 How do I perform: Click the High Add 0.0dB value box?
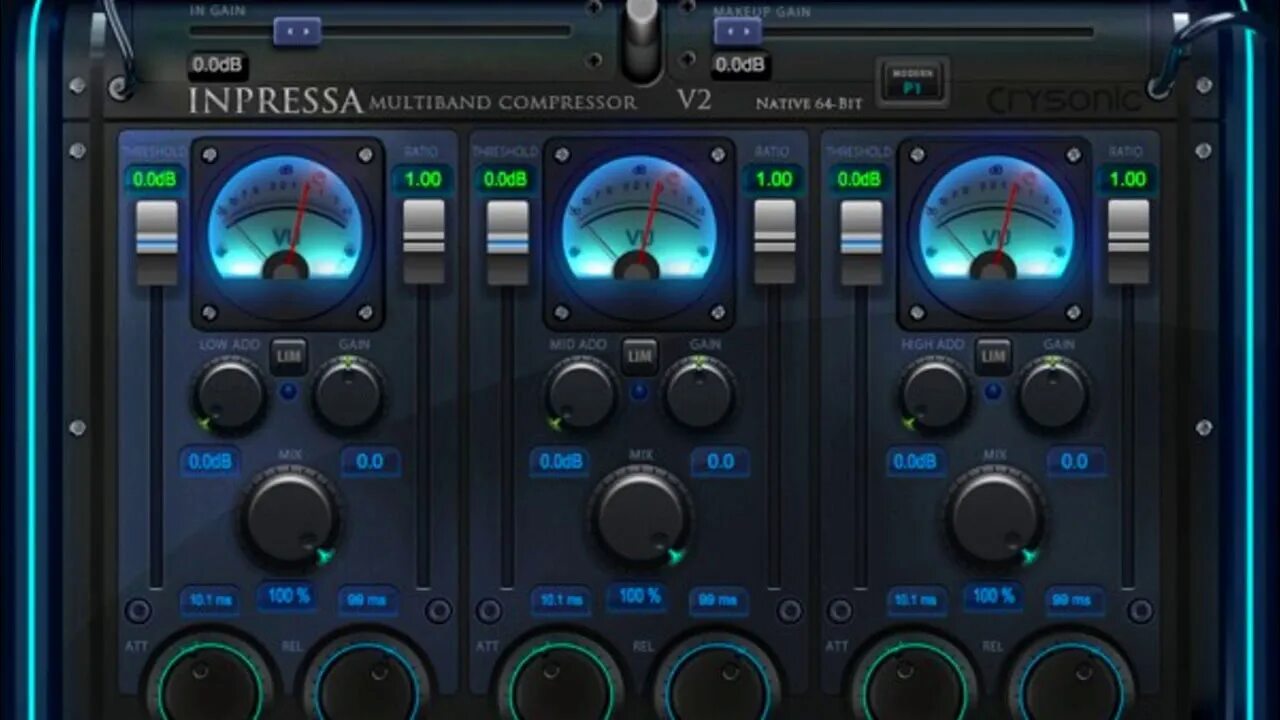[x=915, y=462]
